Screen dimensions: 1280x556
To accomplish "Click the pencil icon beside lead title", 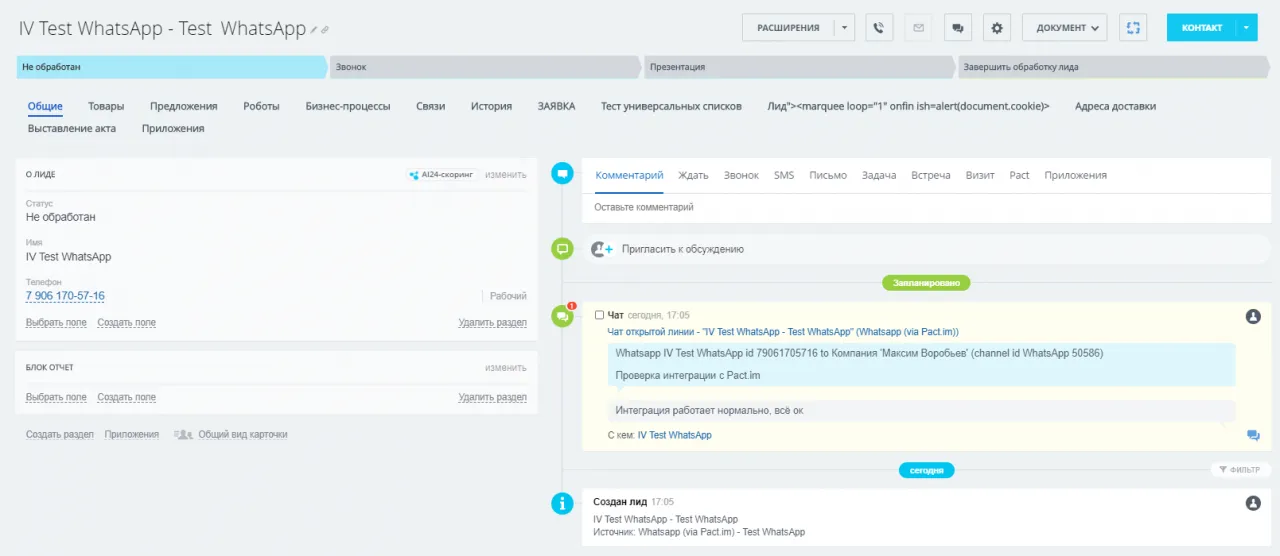I will 314,30.
